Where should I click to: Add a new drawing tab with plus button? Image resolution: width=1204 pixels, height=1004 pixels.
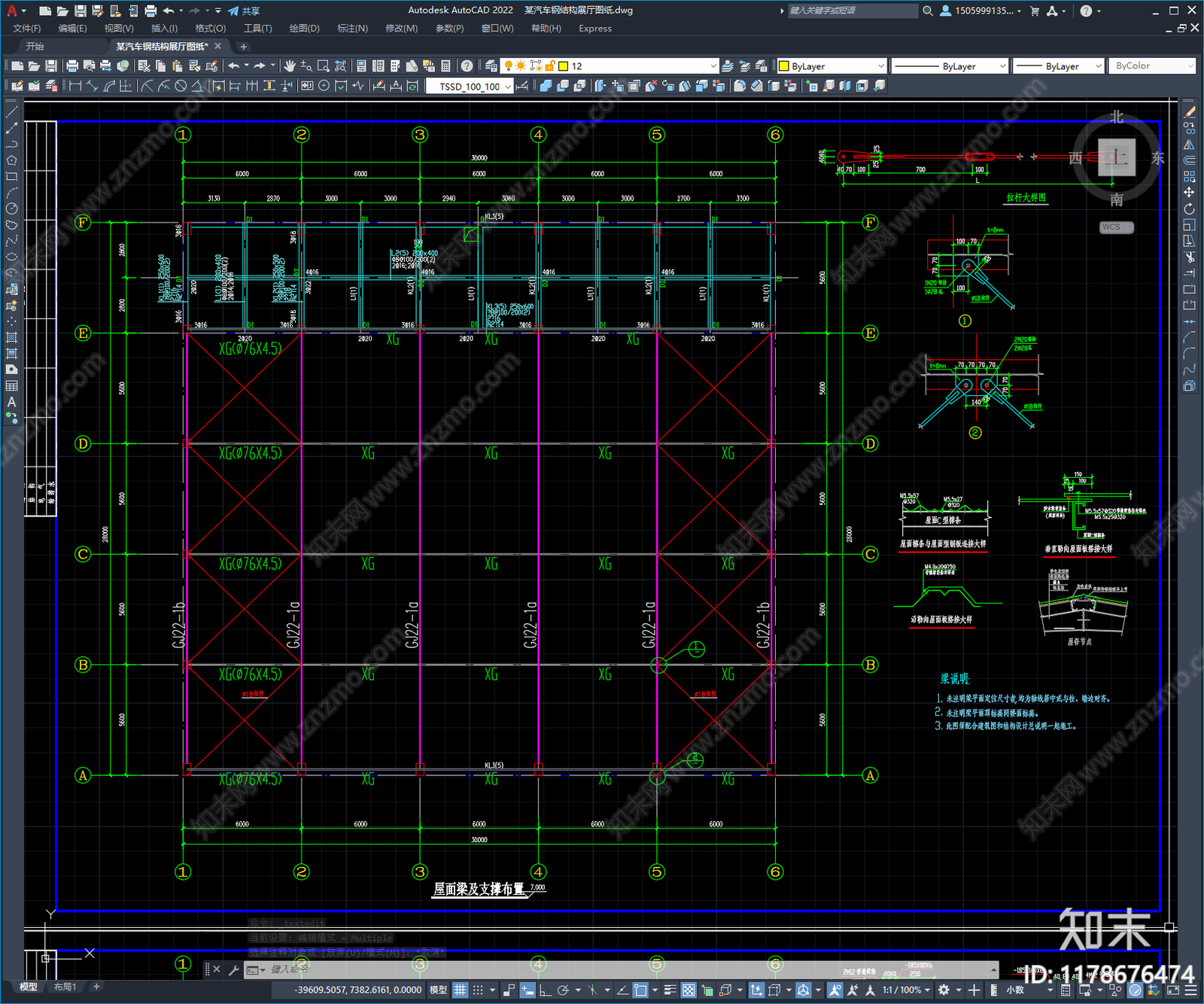243,47
